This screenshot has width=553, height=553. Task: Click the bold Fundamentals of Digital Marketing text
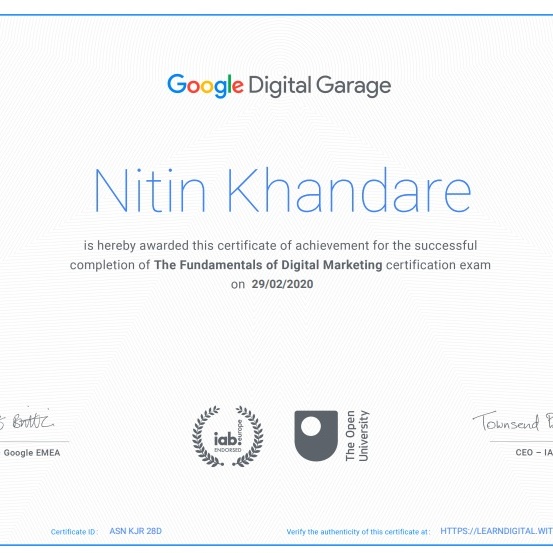coord(268,265)
